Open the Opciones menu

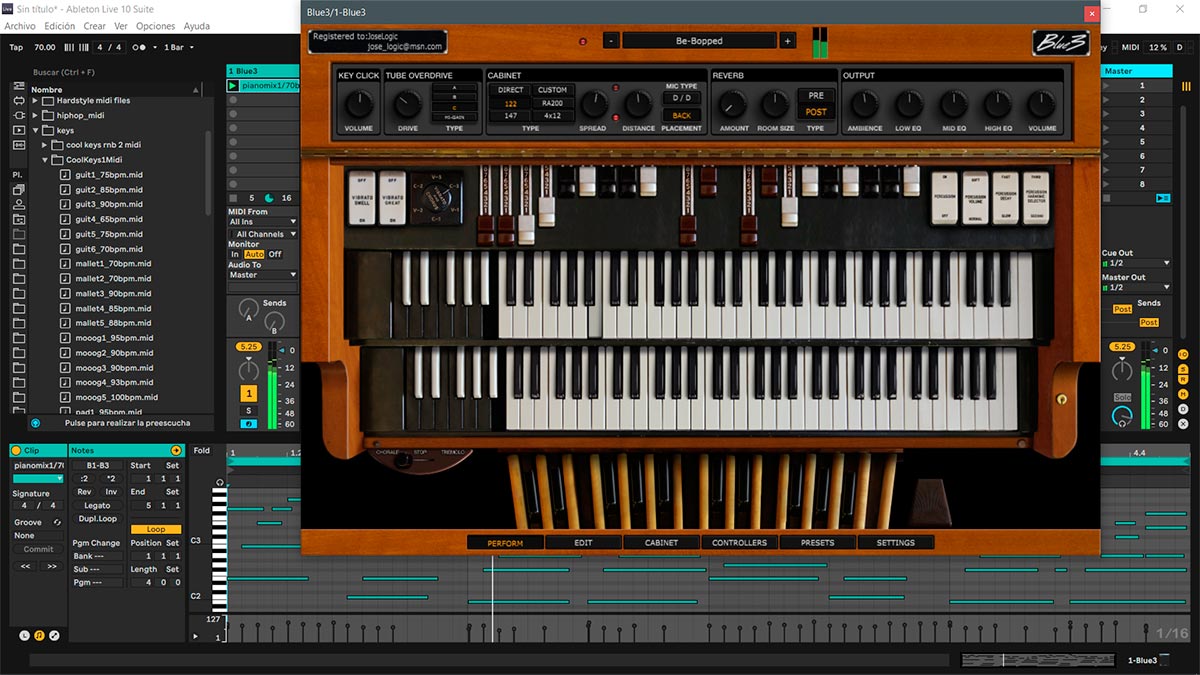[x=155, y=26]
